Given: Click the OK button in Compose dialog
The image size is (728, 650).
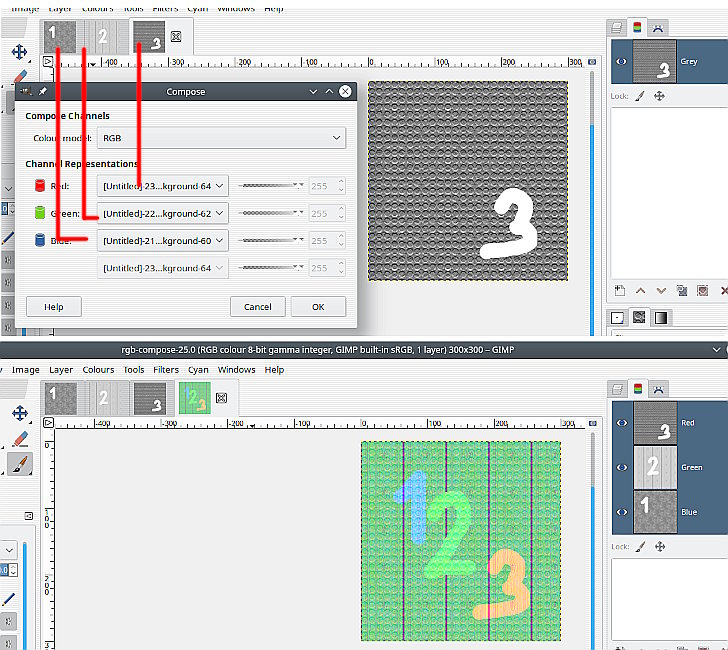Looking at the screenshot, I should [318, 307].
